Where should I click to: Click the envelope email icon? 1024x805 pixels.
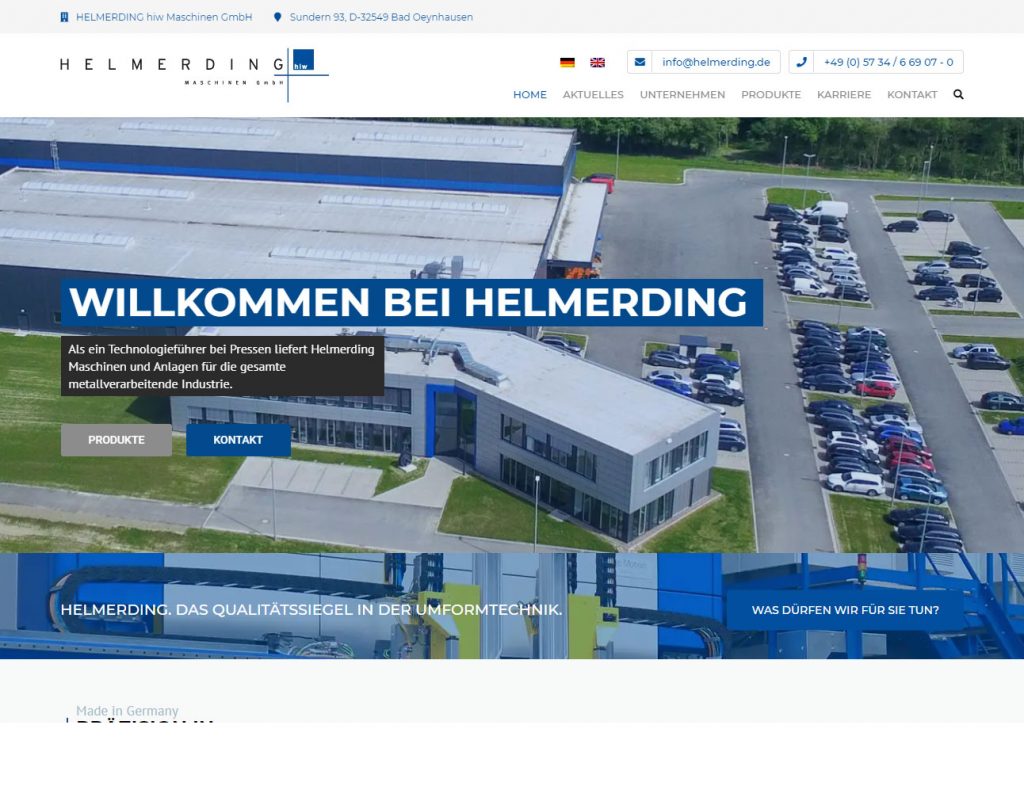640,62
